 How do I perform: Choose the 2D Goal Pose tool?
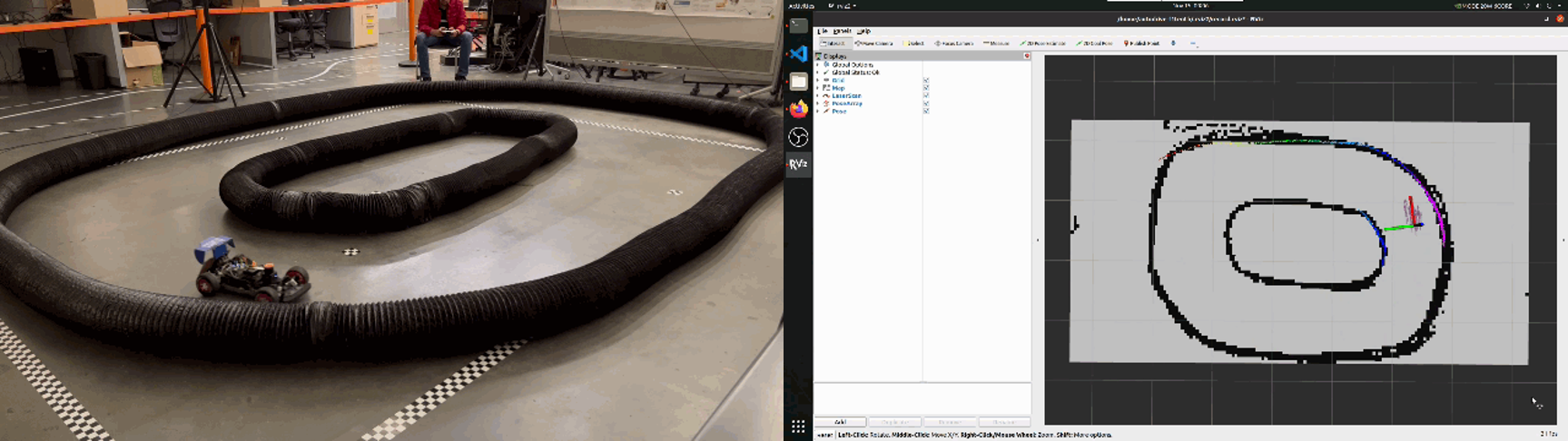tap(1095, 43)
